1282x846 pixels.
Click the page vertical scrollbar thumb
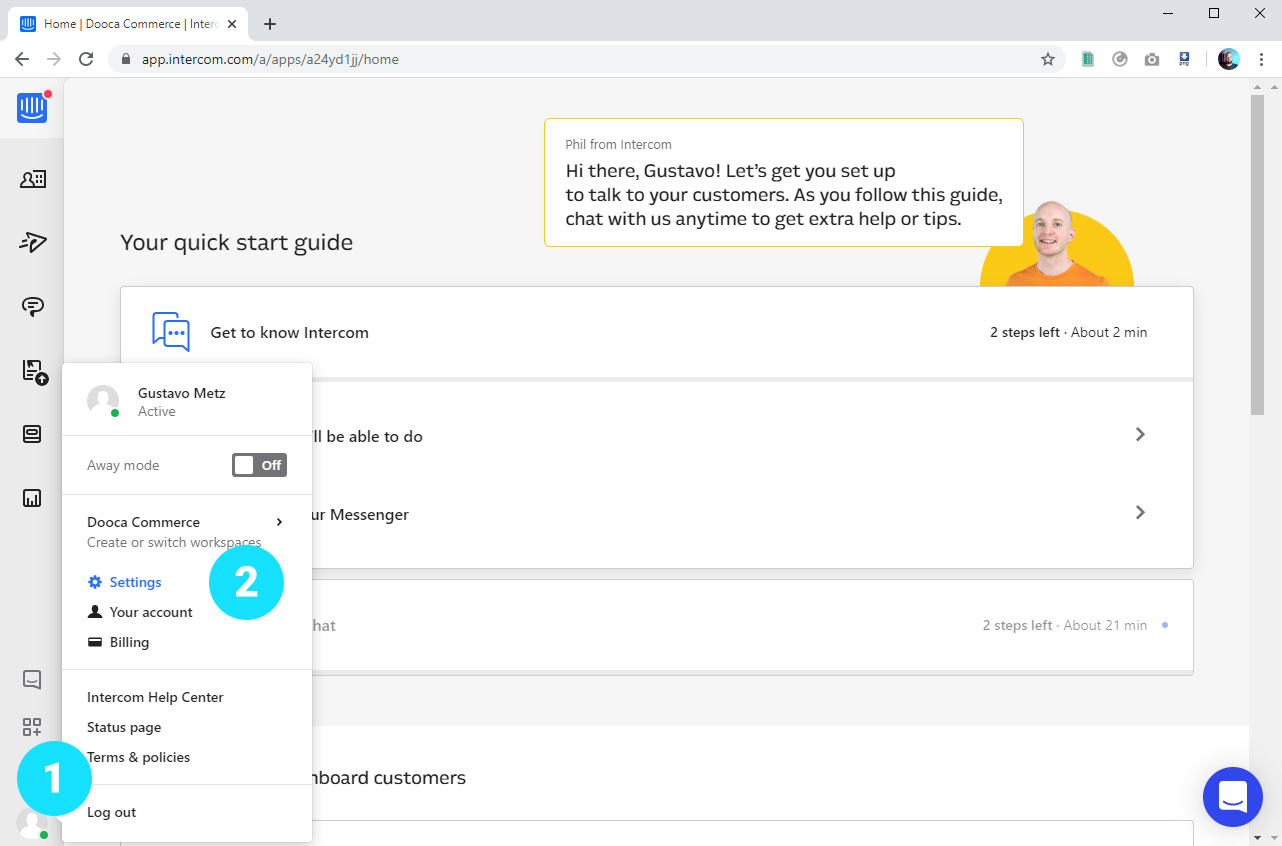pos(1257,255)
